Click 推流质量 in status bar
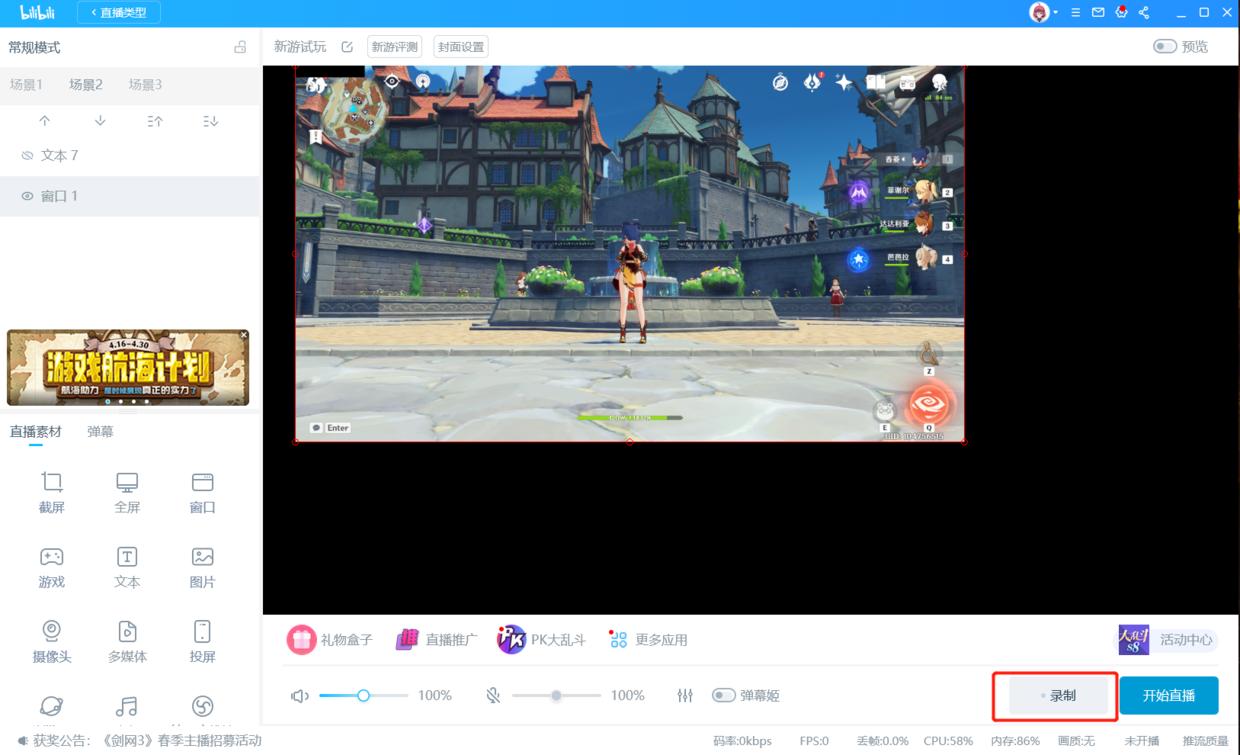The width and height of the screenshot is (1240, 755). [x=1206, y=741]
